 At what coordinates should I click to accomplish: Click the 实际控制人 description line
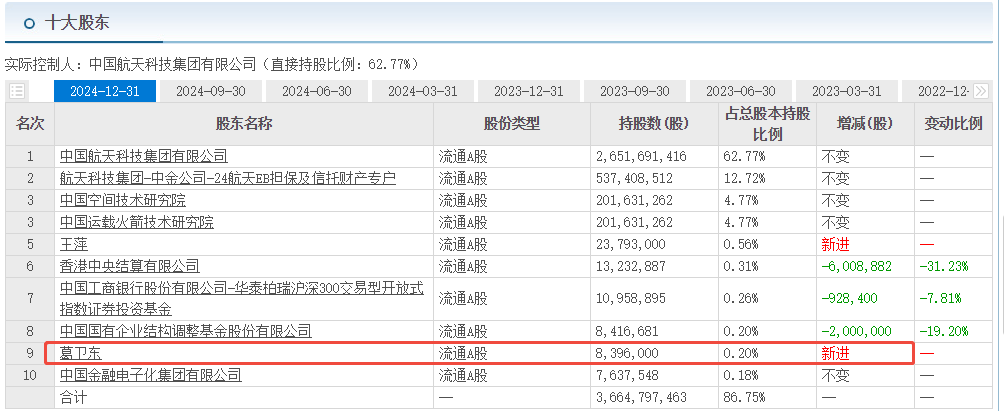(211, 64)
